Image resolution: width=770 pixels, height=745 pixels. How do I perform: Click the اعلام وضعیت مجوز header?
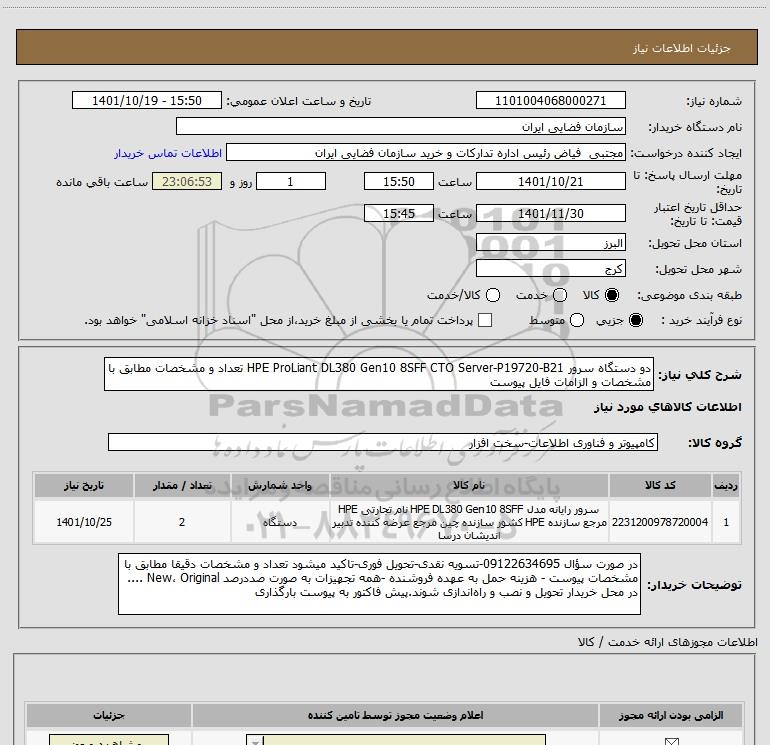pyautogui.click(x=395, y=716)
